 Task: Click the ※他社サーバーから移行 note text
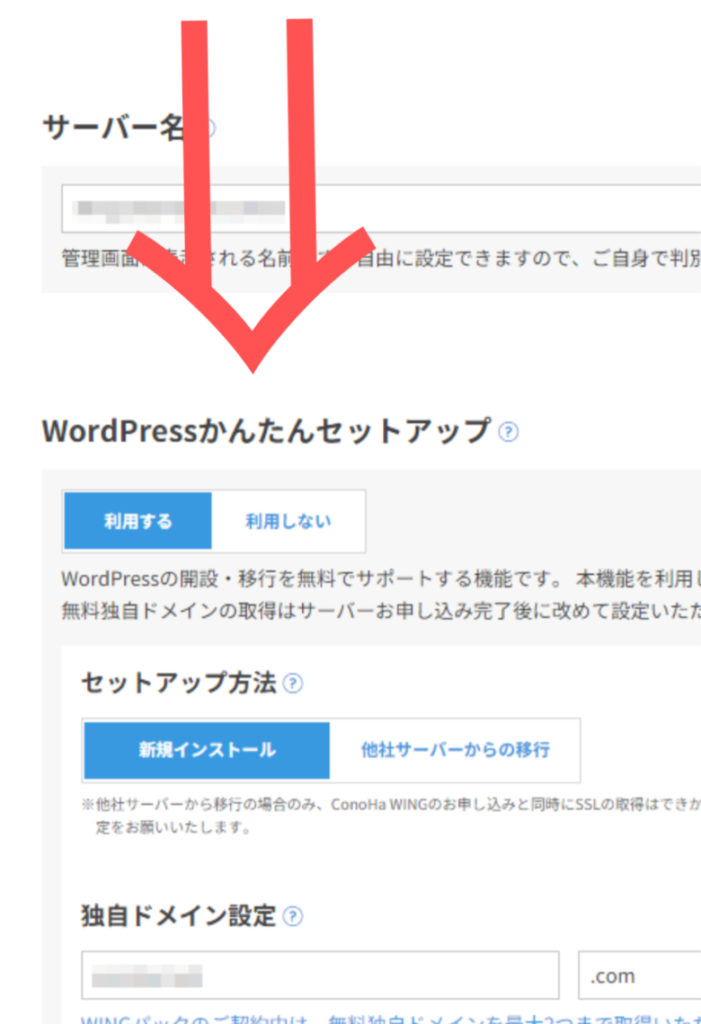click(391, 804)
